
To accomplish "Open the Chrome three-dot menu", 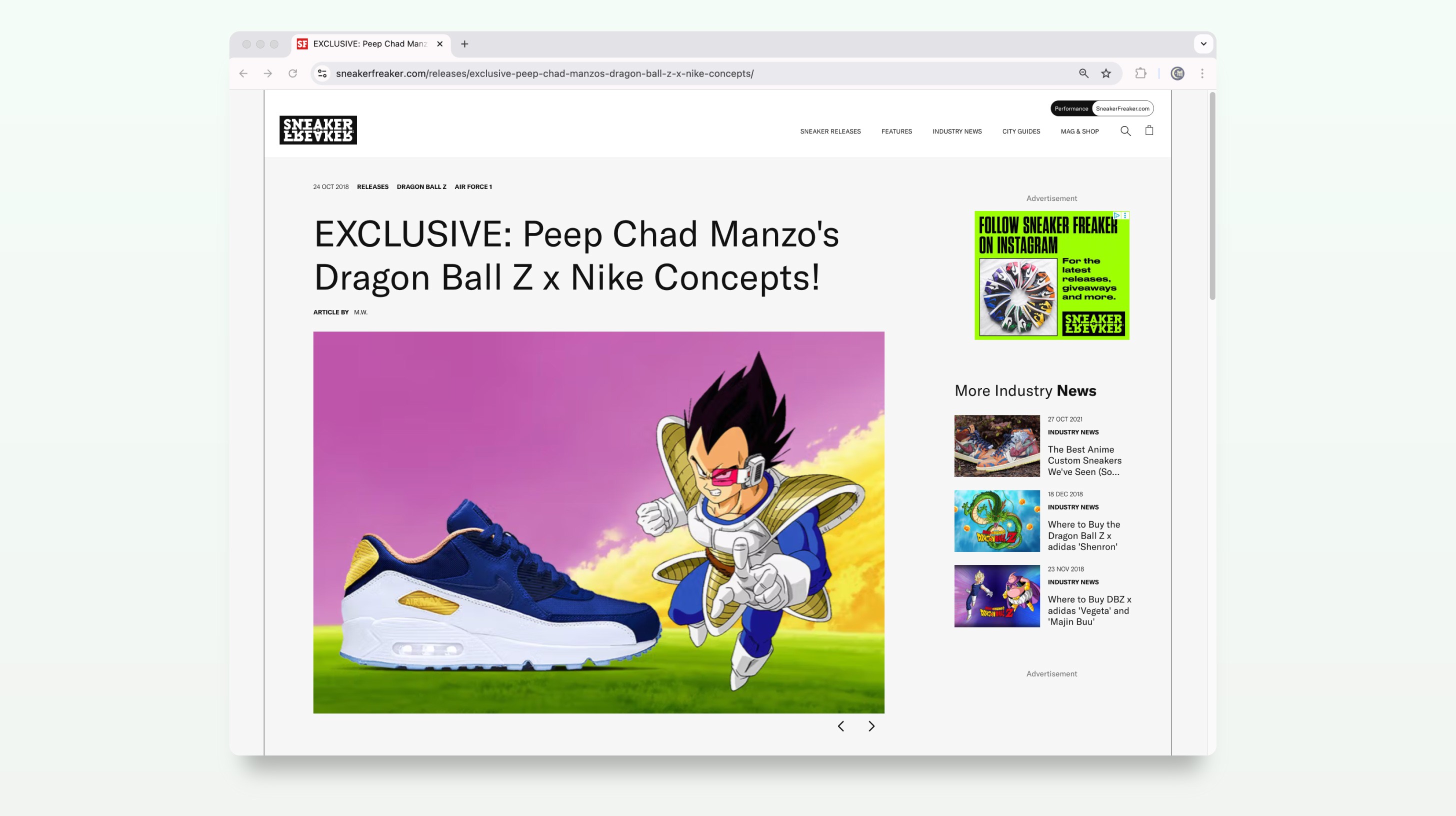I will [x=1202, y=73].
